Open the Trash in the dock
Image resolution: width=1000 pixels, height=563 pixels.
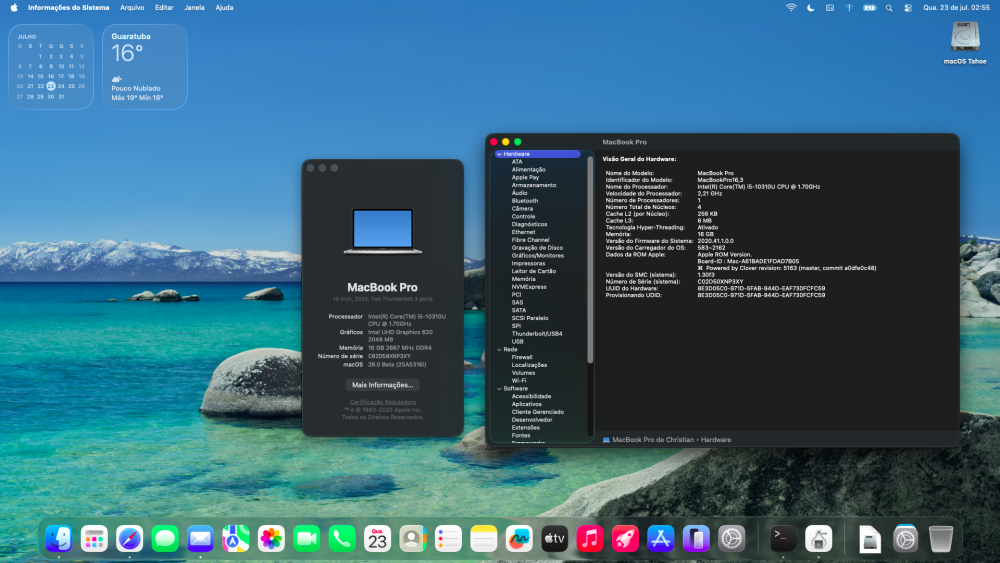941,539
